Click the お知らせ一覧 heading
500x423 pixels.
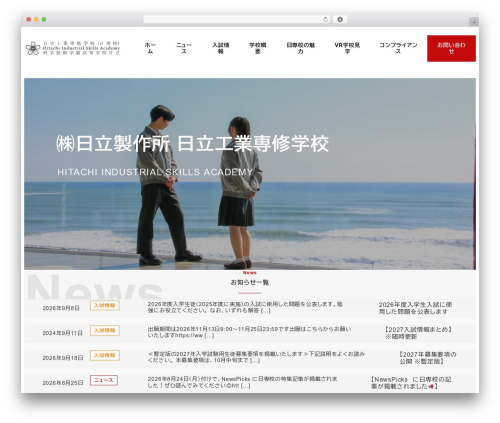pos(250,282)
